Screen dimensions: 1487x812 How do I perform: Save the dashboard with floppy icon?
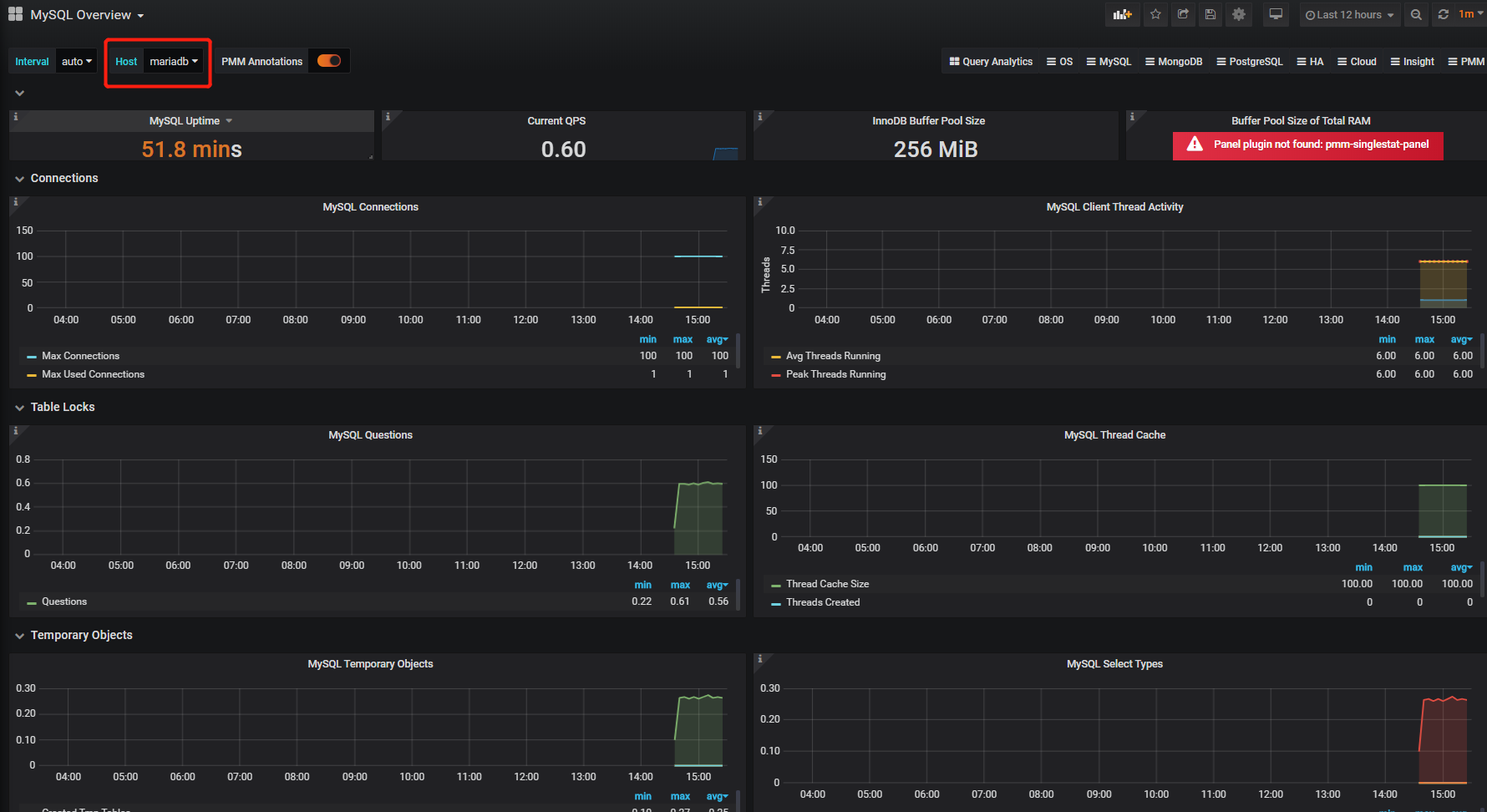[1210, 15]
